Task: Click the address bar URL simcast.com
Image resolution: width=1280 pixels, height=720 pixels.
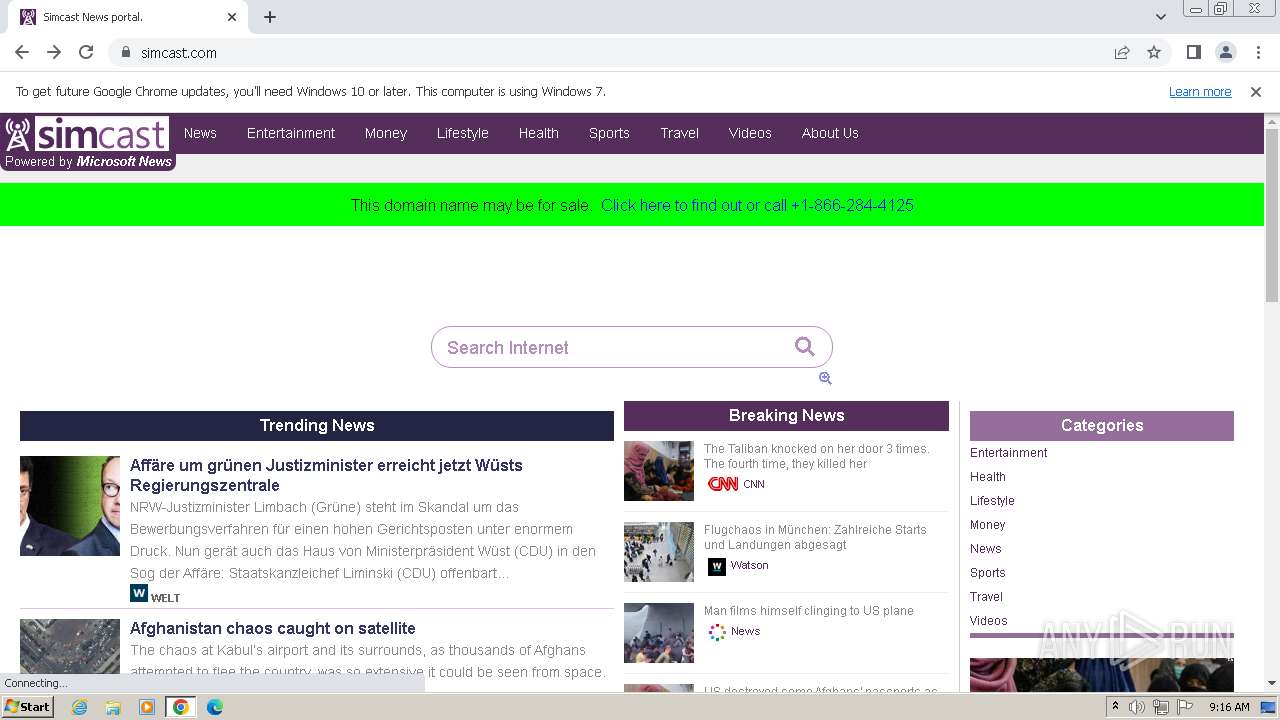Action: [x=179, y=52]
